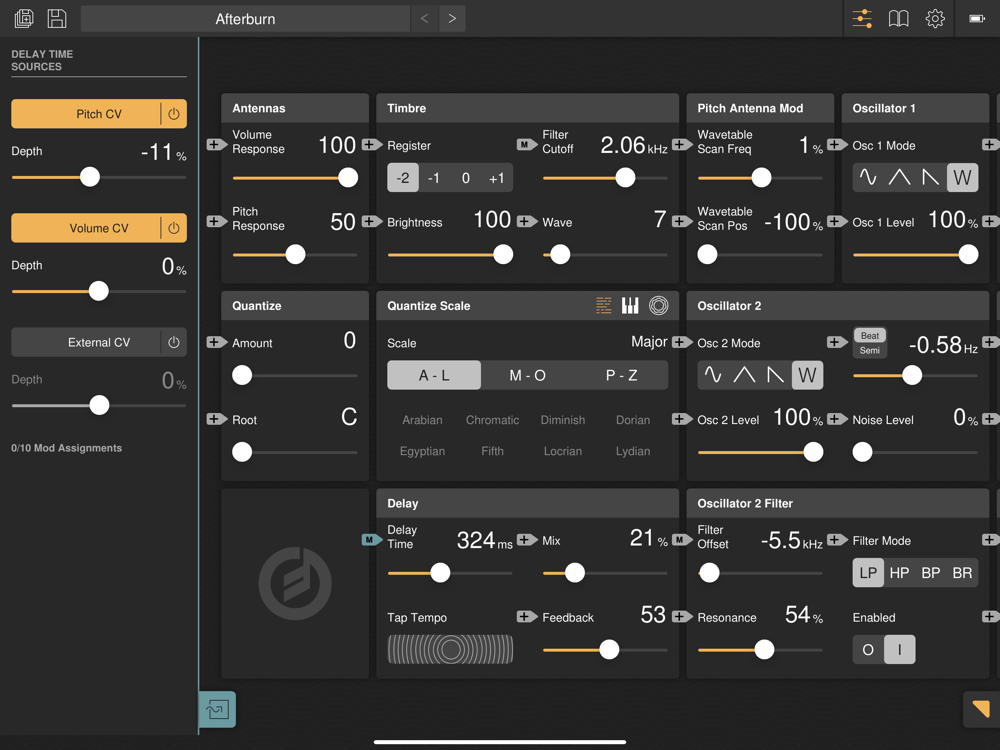This screenshot has height=750, width=1000.
Task: Switch Quantize Scale to circle view icon
Action: click(659, 305)
